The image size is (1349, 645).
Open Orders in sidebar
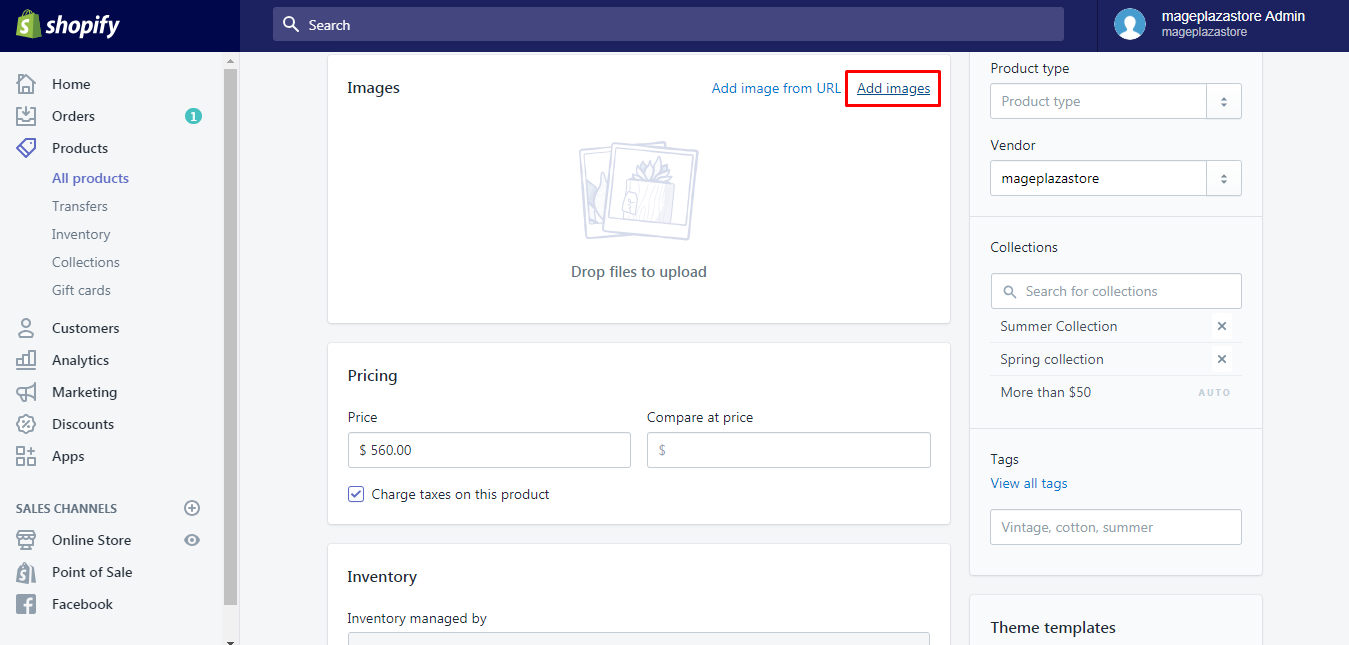click(x=73, y=116)
